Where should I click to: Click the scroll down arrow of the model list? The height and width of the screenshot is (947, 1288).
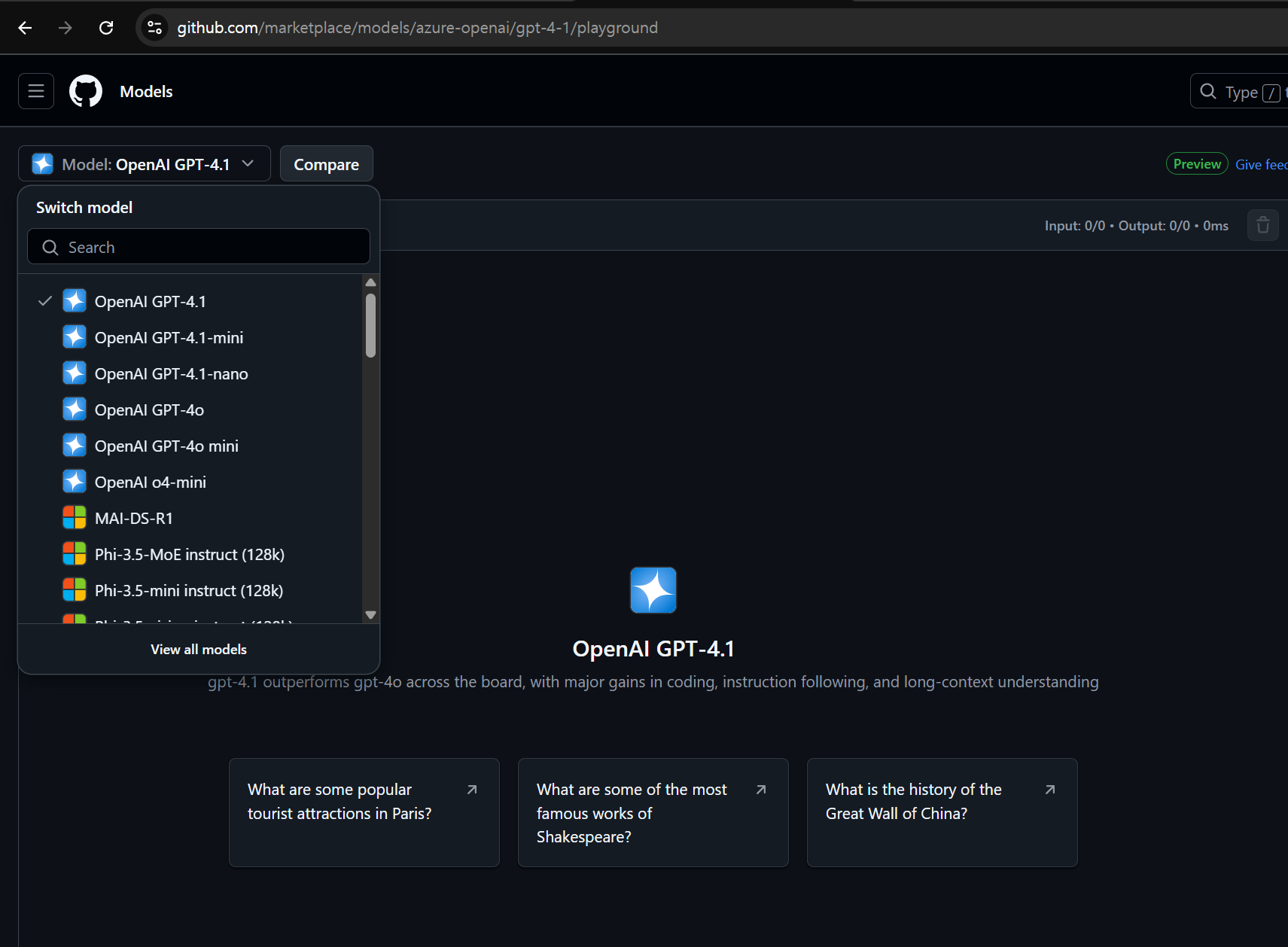point(370,615)
